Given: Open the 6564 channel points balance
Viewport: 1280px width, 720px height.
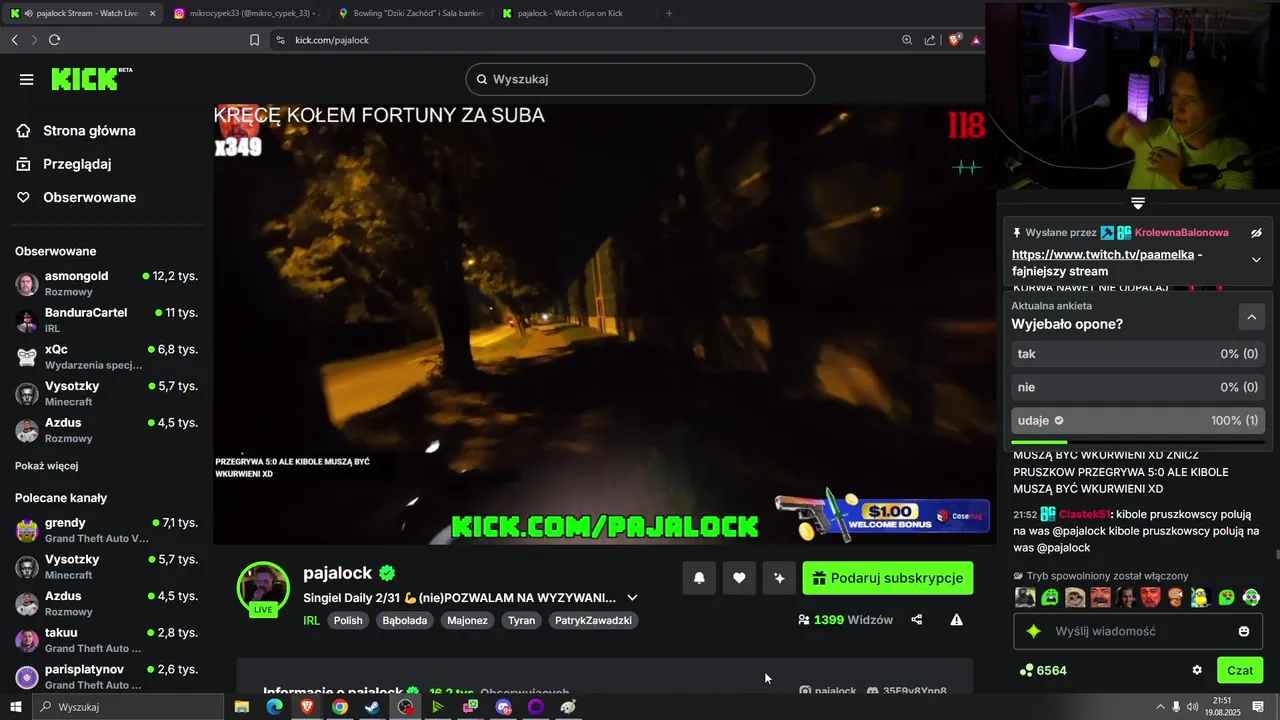Looking at the screenshot, I should click(x=1043, y=670).
